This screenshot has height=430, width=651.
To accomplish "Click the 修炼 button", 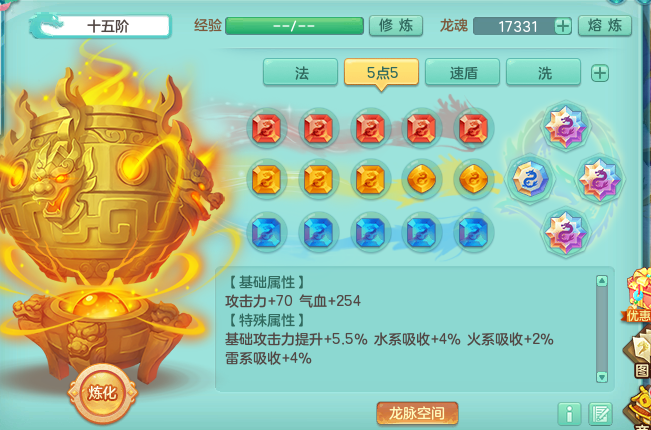I will point(396,26).
